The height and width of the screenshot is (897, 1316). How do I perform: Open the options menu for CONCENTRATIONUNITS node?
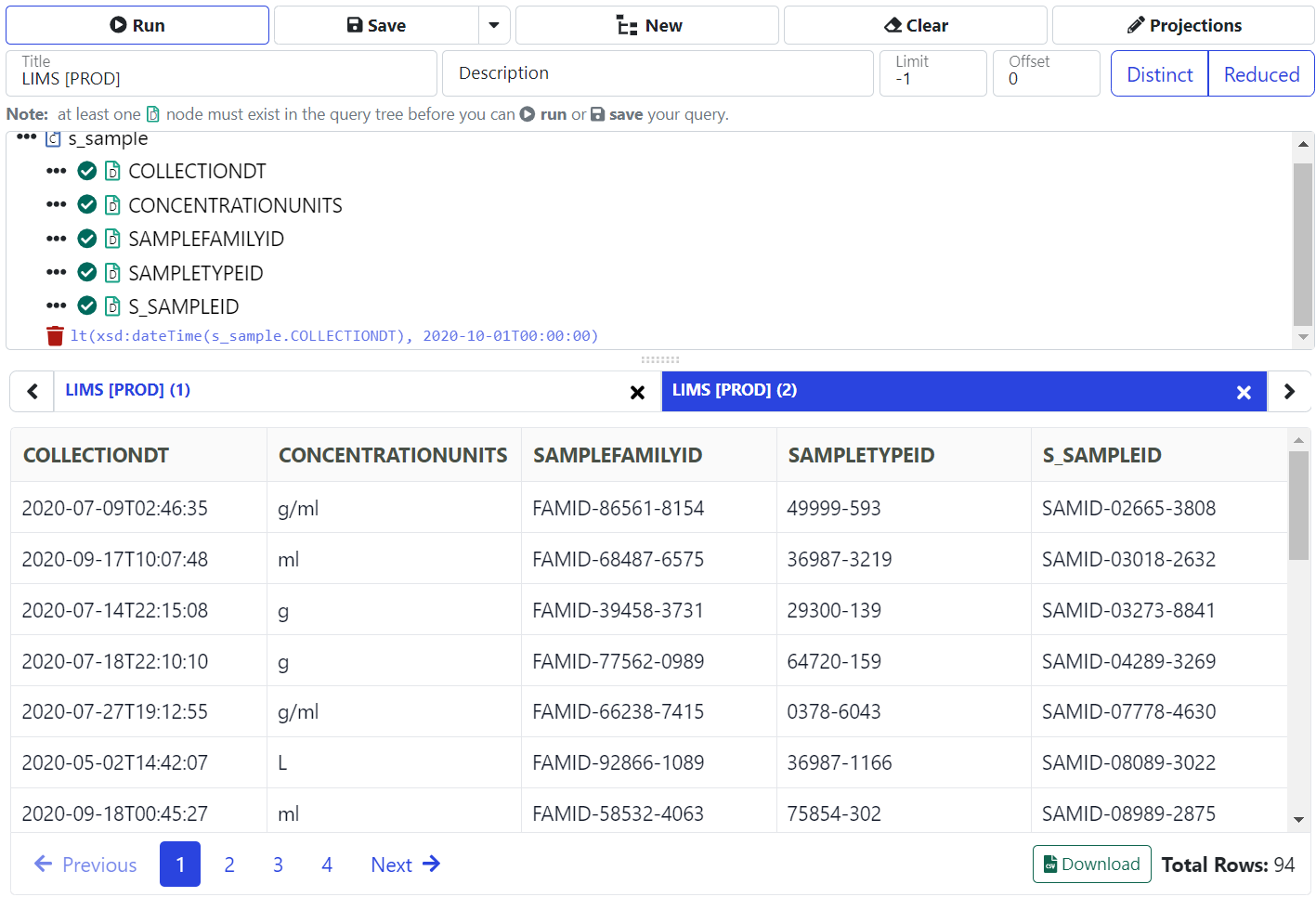tap(57, 205)
